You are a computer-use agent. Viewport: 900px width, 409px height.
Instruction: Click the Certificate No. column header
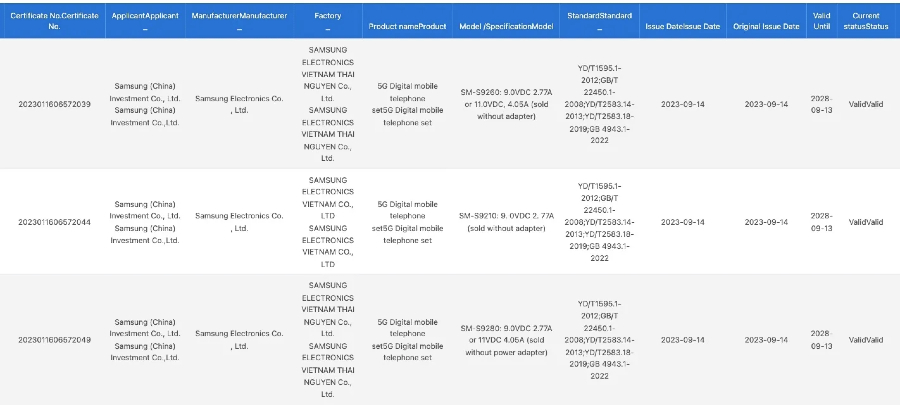[54, 20]
